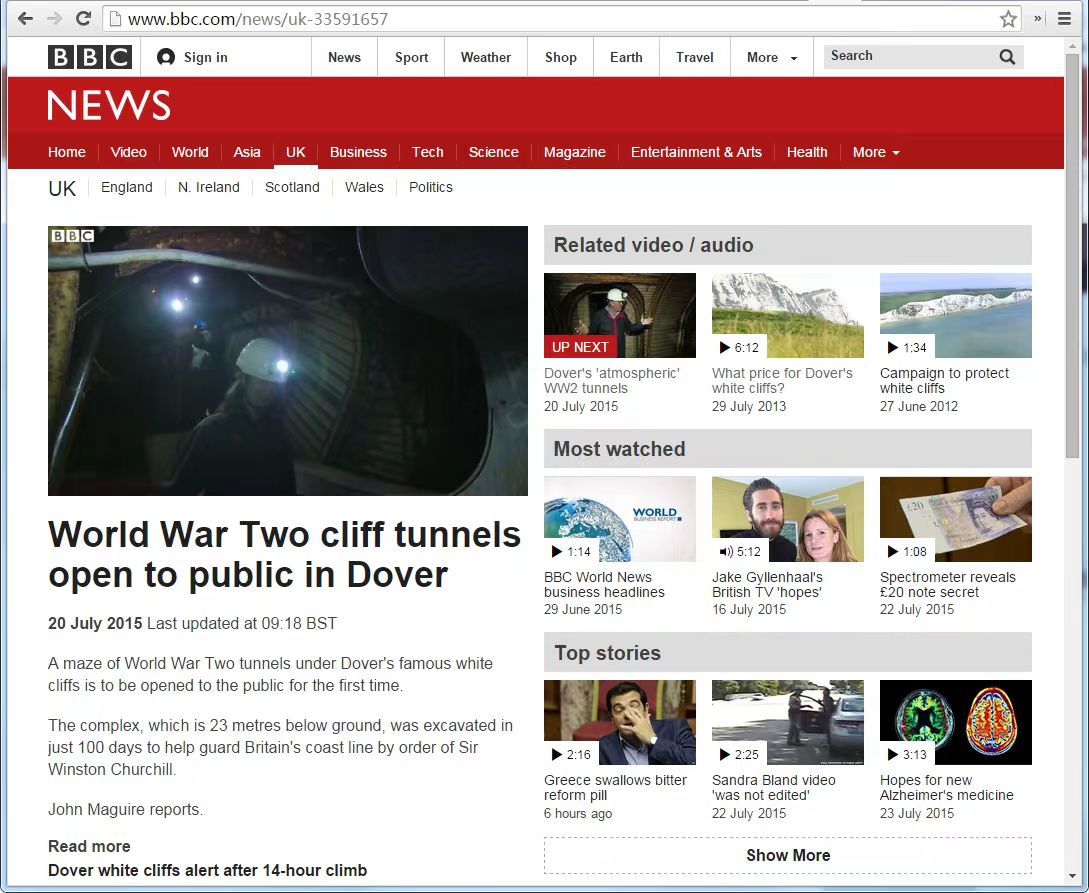Image resolution: width=1089 pixels, height=893 pixels.
Task: Click the Show More button
Action: 787,855
